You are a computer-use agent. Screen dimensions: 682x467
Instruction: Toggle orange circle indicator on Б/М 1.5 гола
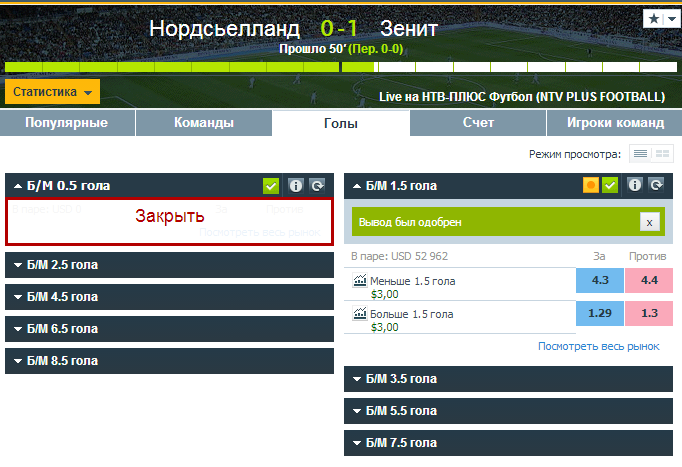point(591,185)
